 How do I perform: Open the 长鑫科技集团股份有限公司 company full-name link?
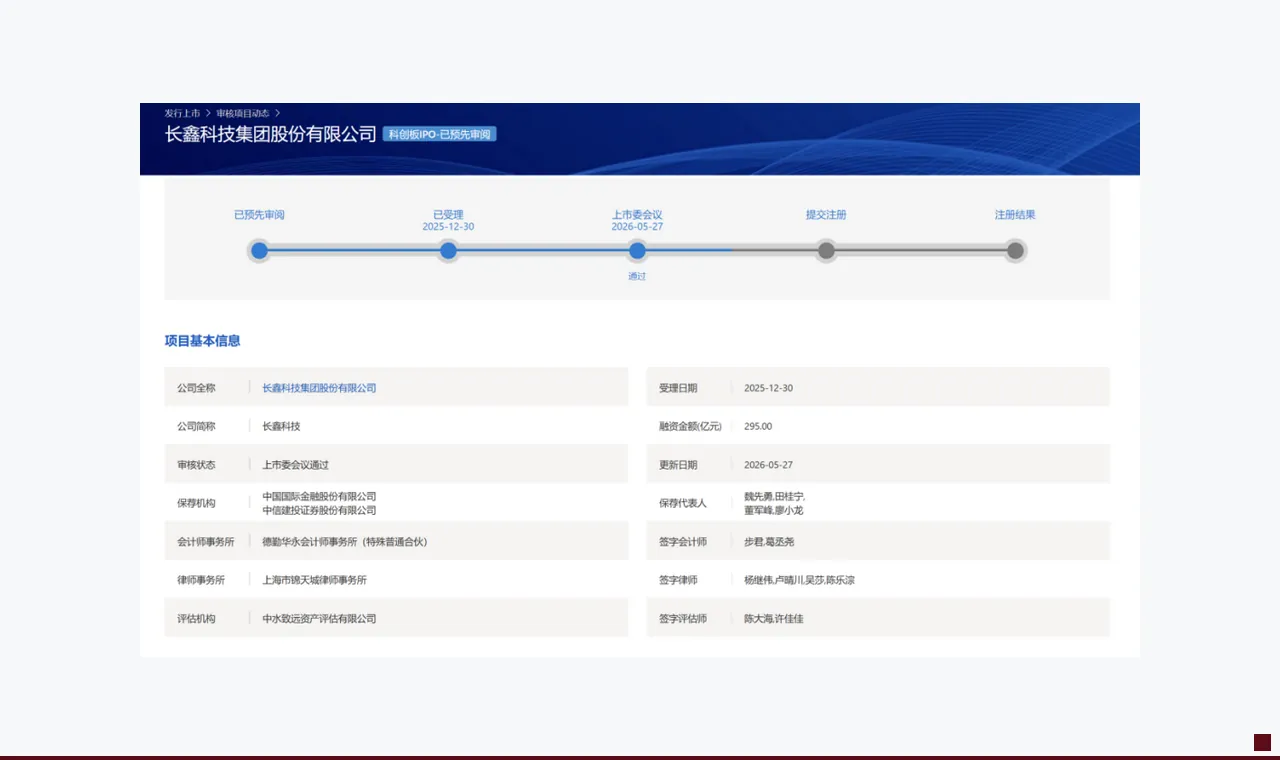pyautogui.click(x=319, y=388)
